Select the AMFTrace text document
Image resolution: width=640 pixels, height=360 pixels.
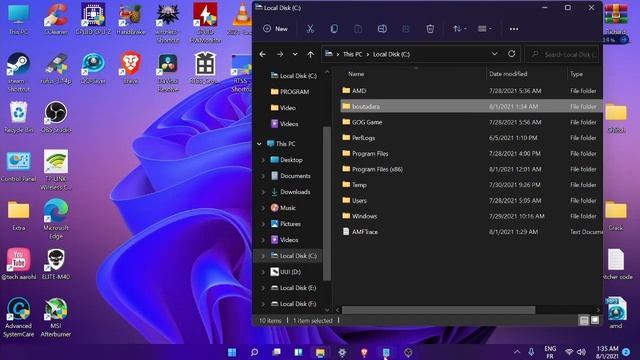471,231
